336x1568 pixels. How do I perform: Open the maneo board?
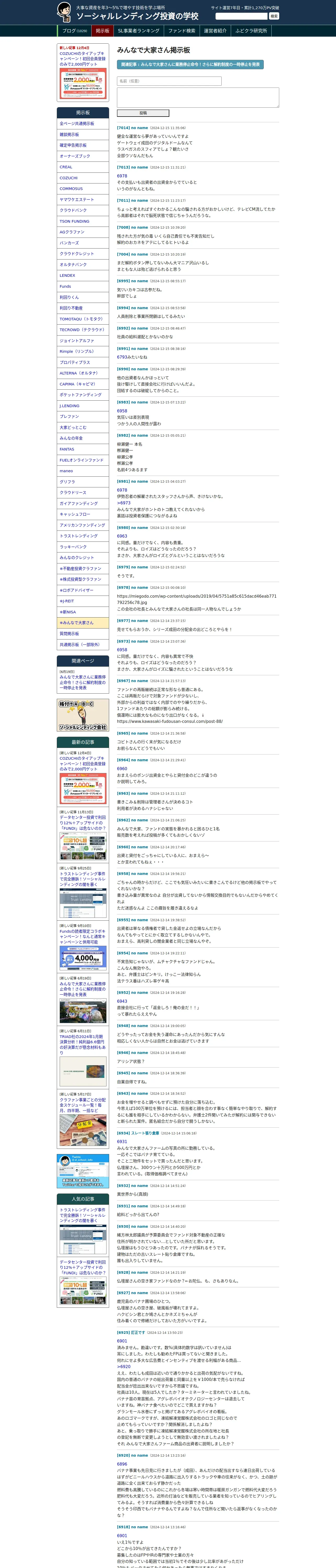click(x=83, y=471)
